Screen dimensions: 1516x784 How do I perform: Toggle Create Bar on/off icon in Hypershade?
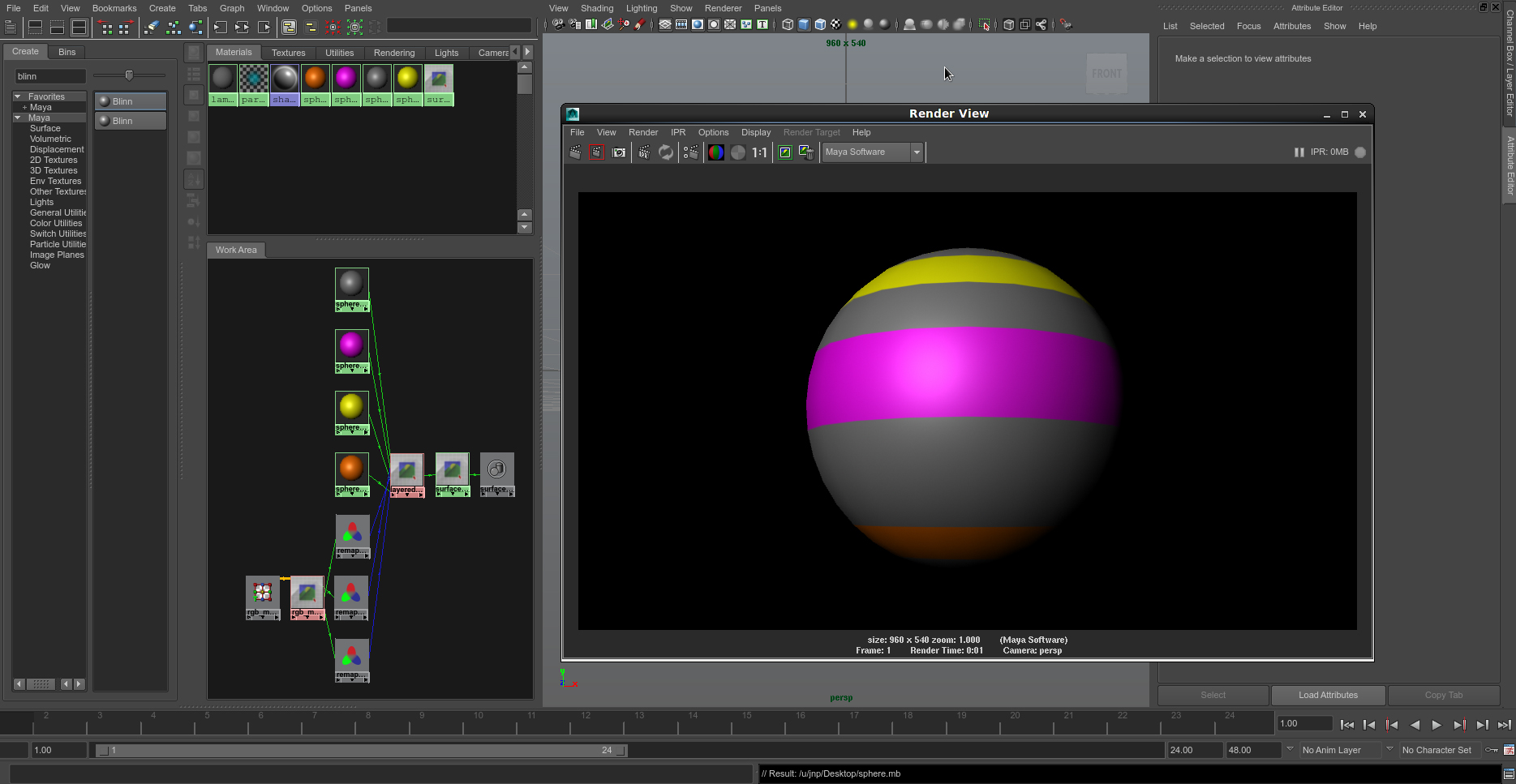pyautogui.click(x=11, y=27)
